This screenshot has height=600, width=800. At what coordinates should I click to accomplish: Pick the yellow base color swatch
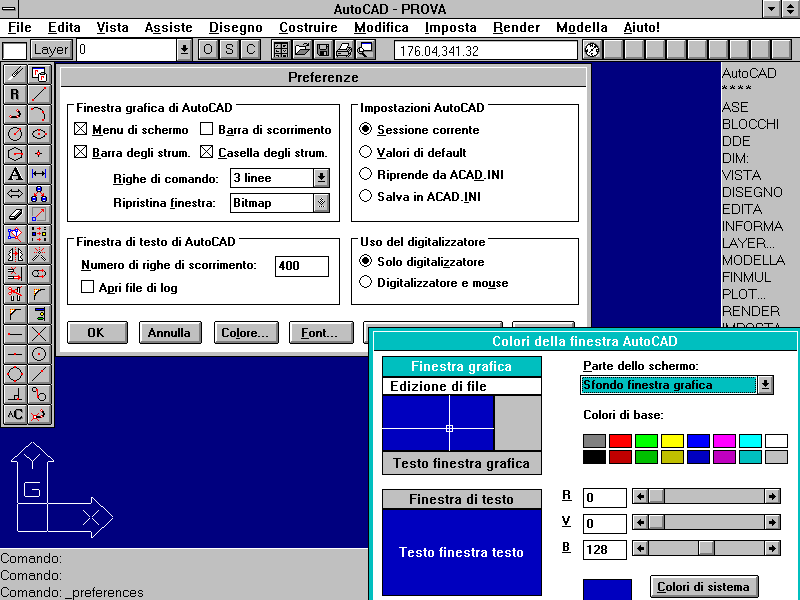pos(672,441)
